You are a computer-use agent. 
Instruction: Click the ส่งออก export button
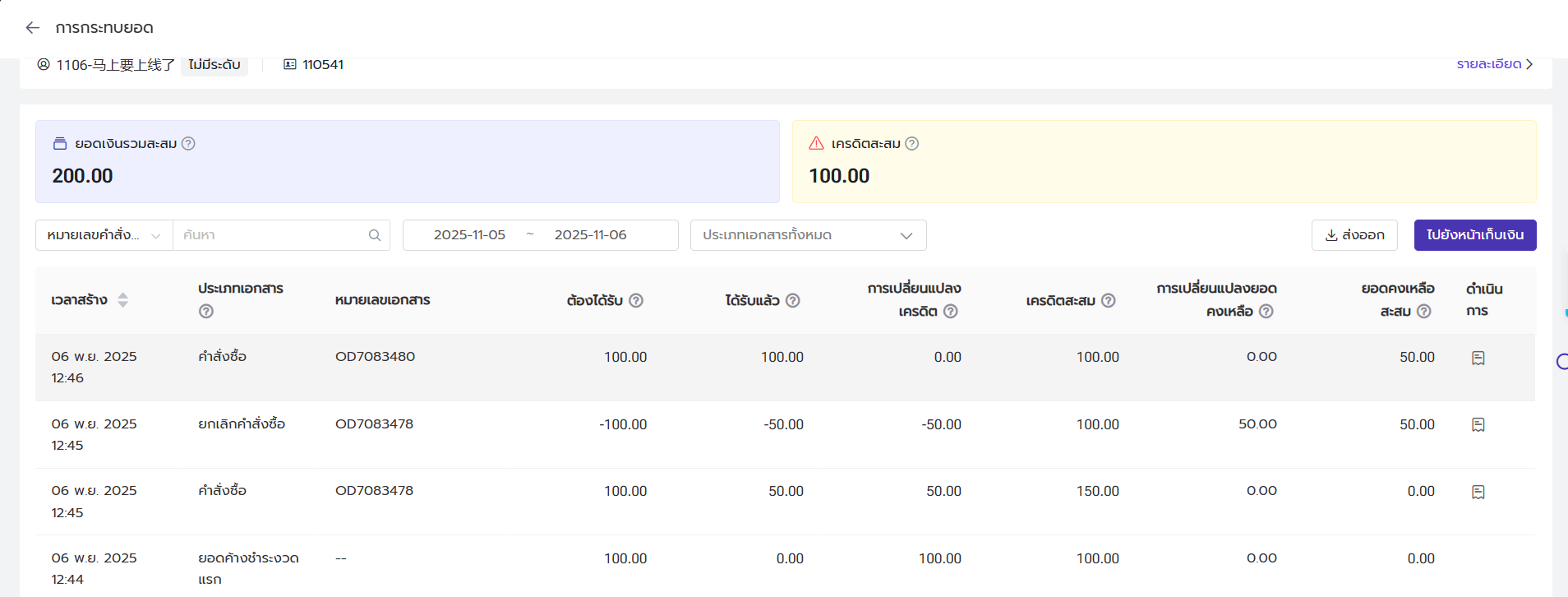(x=1354, y=235)
